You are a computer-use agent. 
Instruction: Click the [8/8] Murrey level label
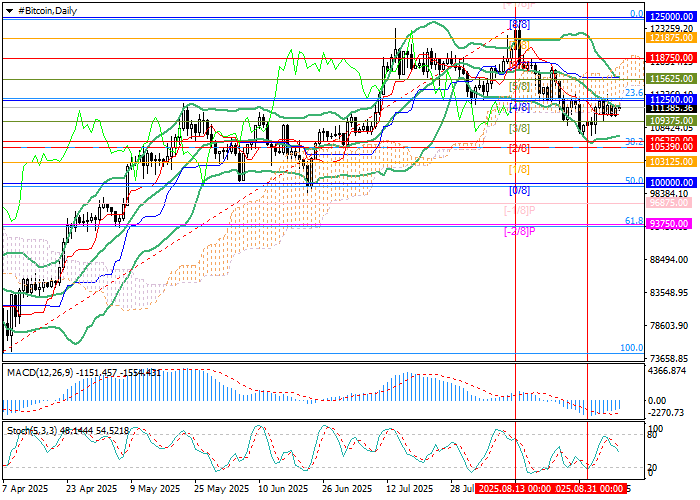coord(519,23)
